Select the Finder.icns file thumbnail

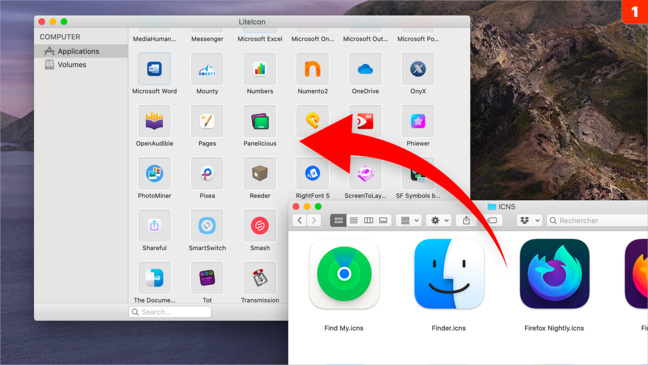point(449,274)
